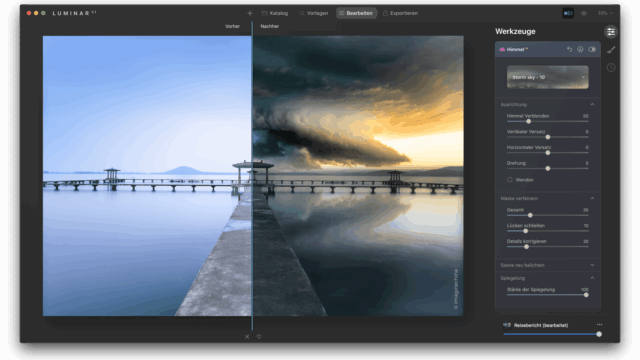Open the history clock icon
Screen dimensions: 640x360
(611, 68)
